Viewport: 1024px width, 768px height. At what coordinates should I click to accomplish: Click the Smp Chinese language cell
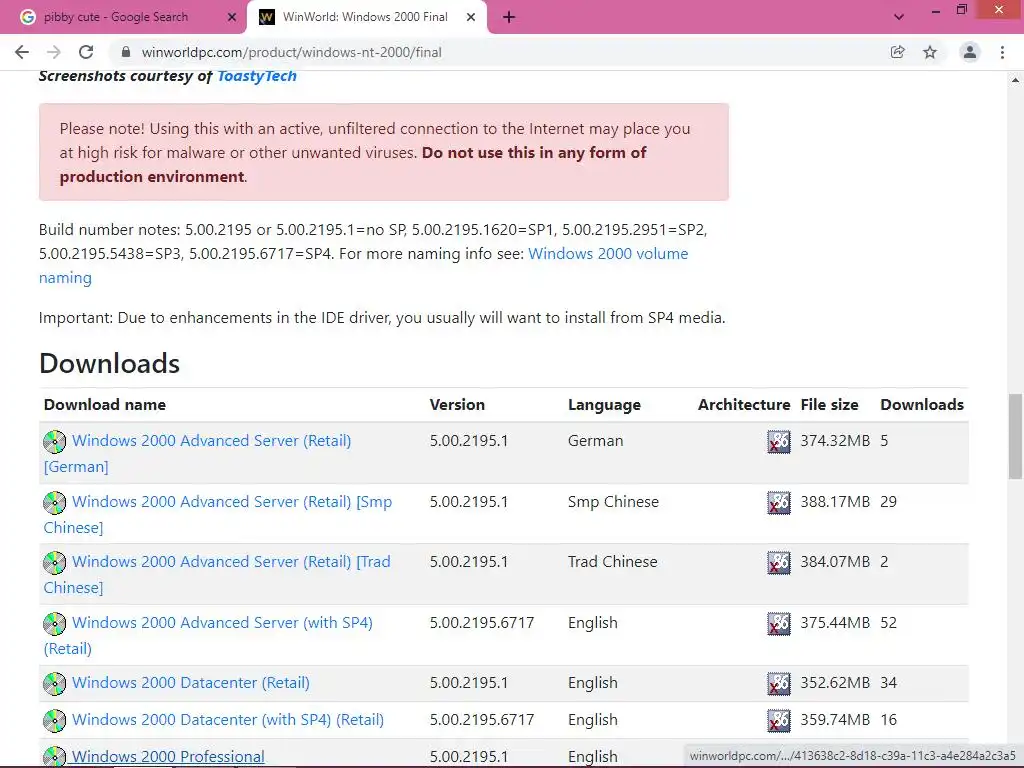(613, 502)
